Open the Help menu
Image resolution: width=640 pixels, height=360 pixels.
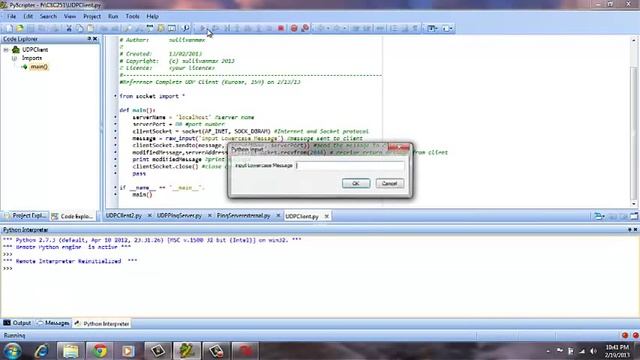(152, 16)
